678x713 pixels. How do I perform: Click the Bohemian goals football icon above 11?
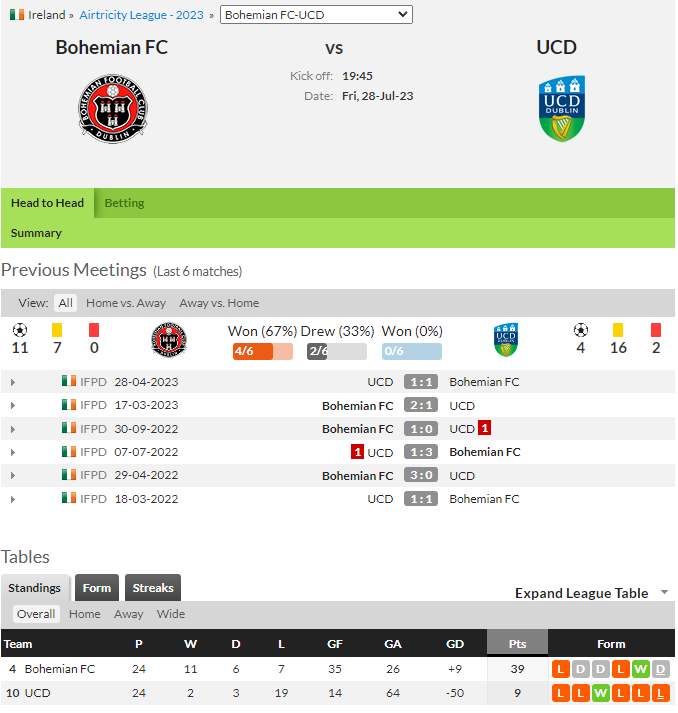pyautogui.click(x=20, y=330)
